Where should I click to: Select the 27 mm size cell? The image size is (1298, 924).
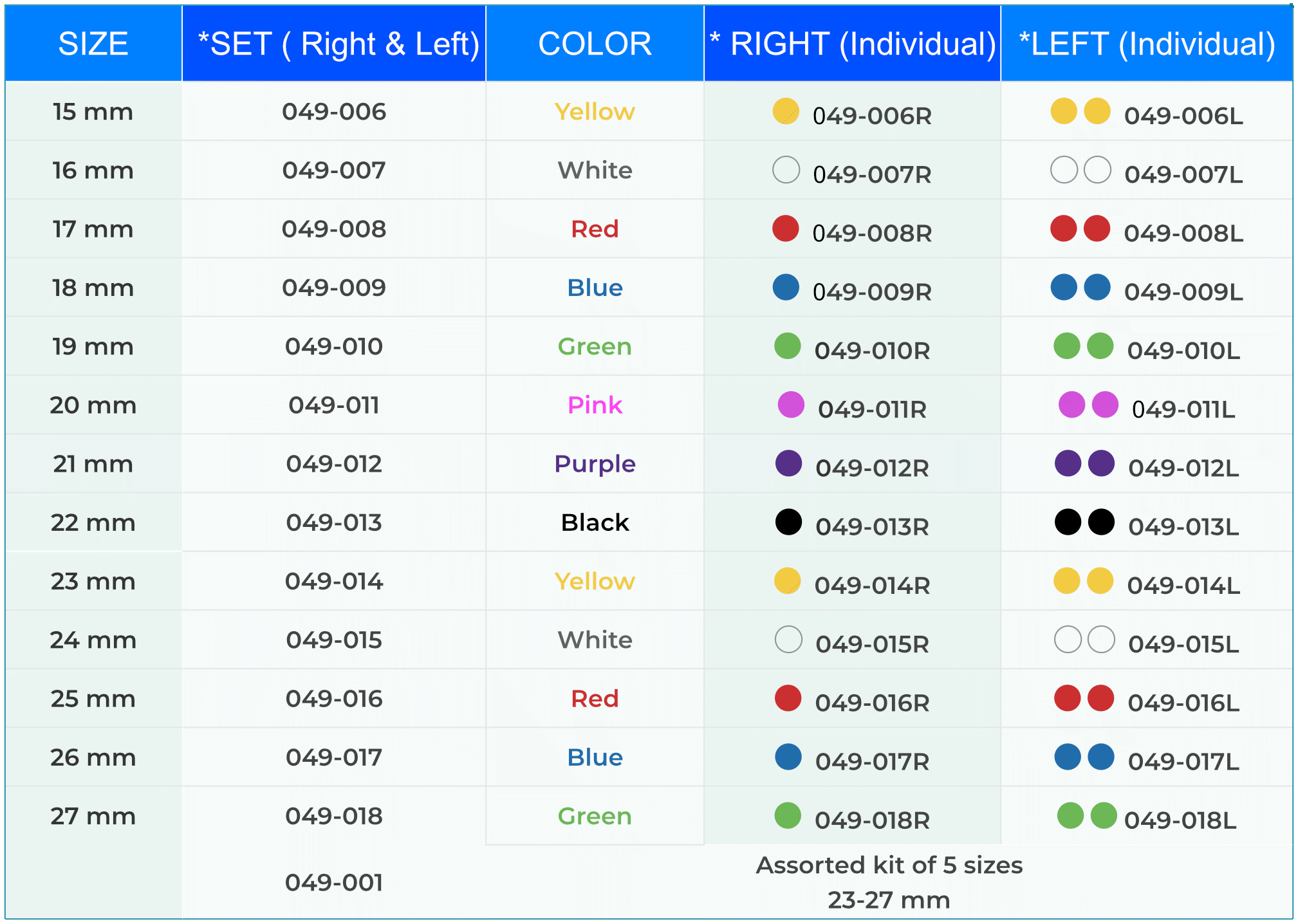pos(93,816)
